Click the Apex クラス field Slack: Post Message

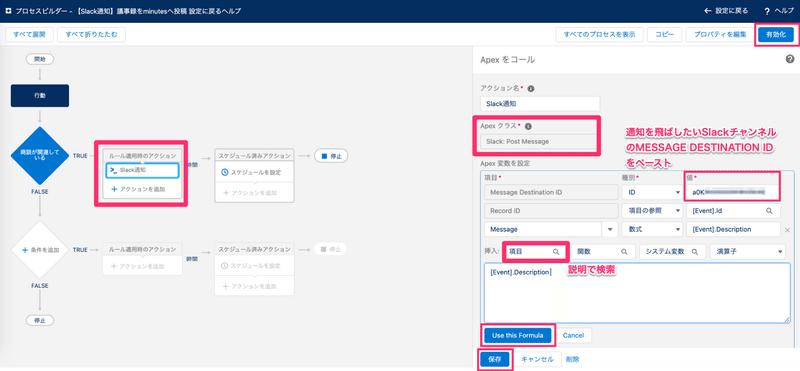pos(538,141)
